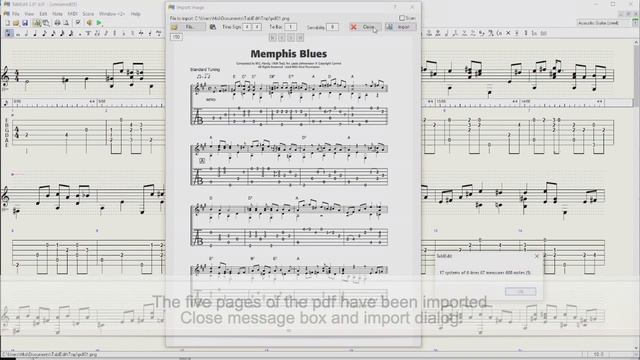The width and height of the screenshot is (640, 360).
Task: Select the sixteenth note duration icon
Action: coord(53,33)
